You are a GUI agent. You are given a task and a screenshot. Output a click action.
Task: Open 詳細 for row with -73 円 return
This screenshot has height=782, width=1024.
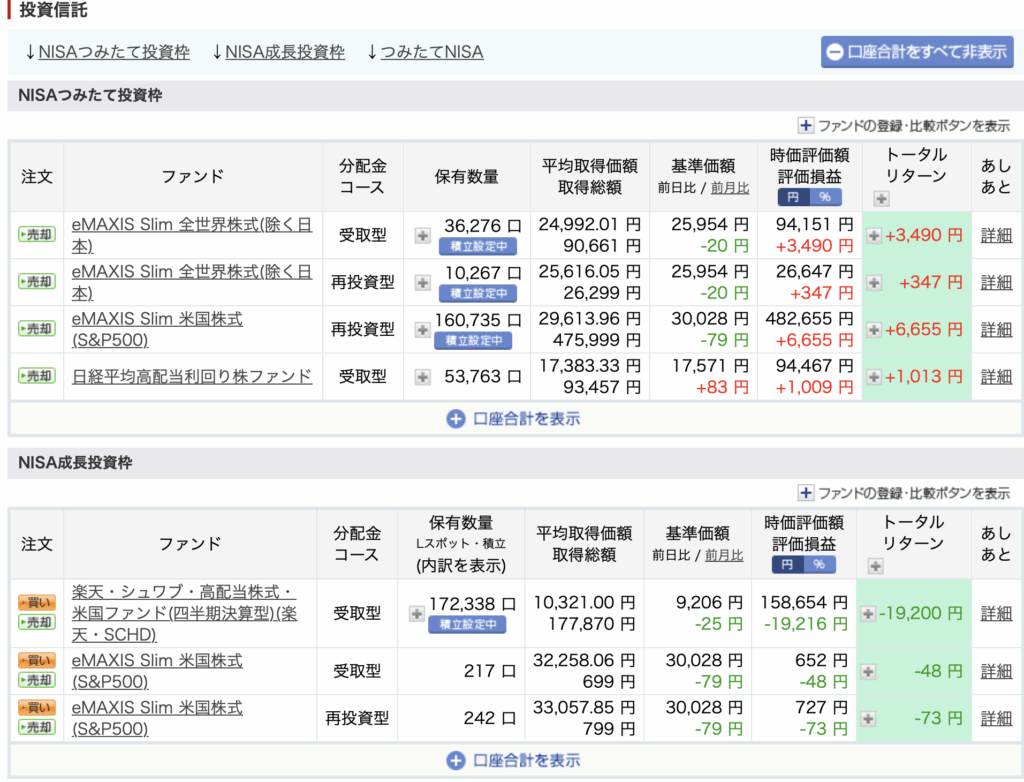(x=996, y=718)
